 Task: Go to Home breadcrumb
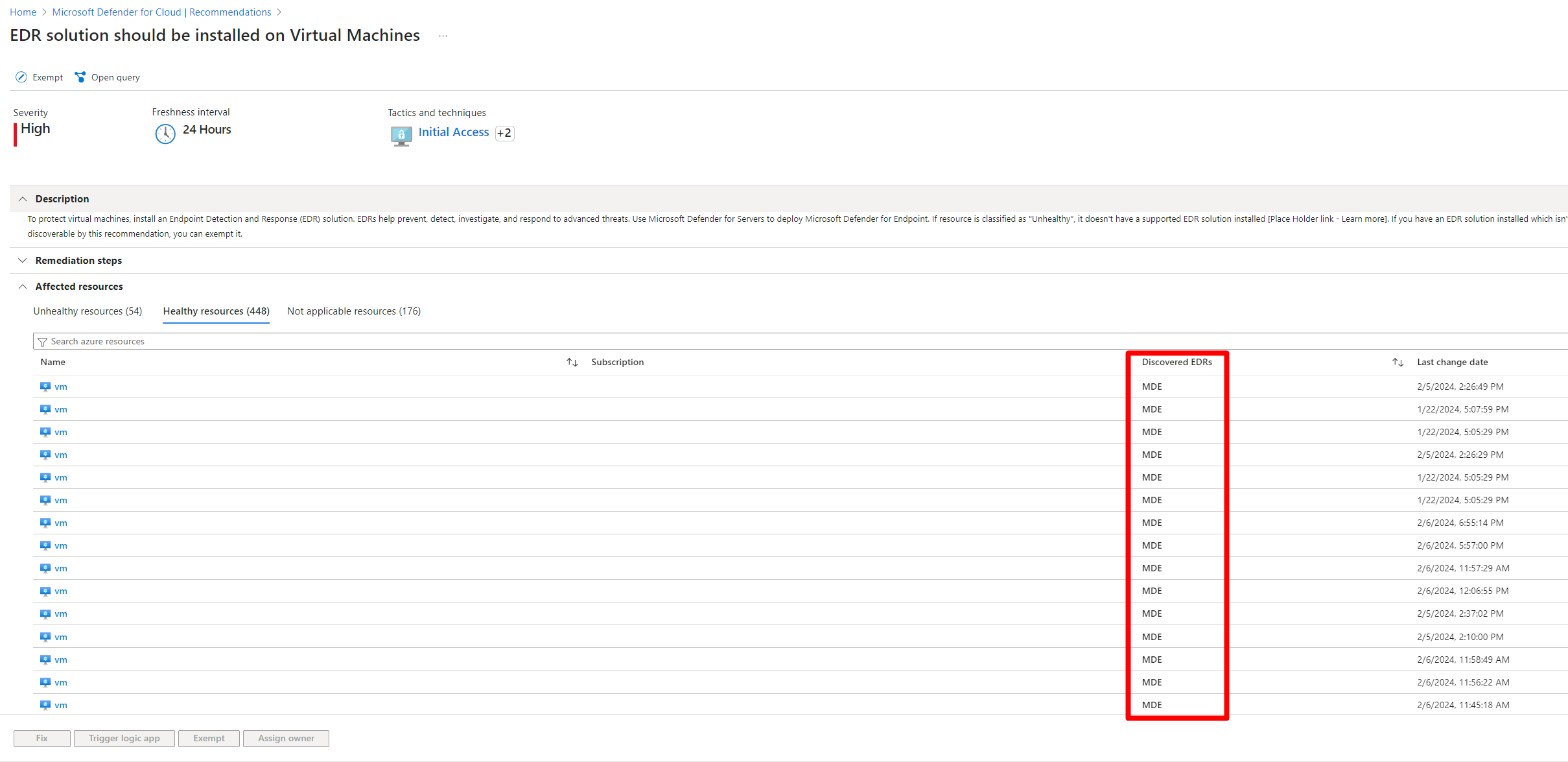click(23, 12)
